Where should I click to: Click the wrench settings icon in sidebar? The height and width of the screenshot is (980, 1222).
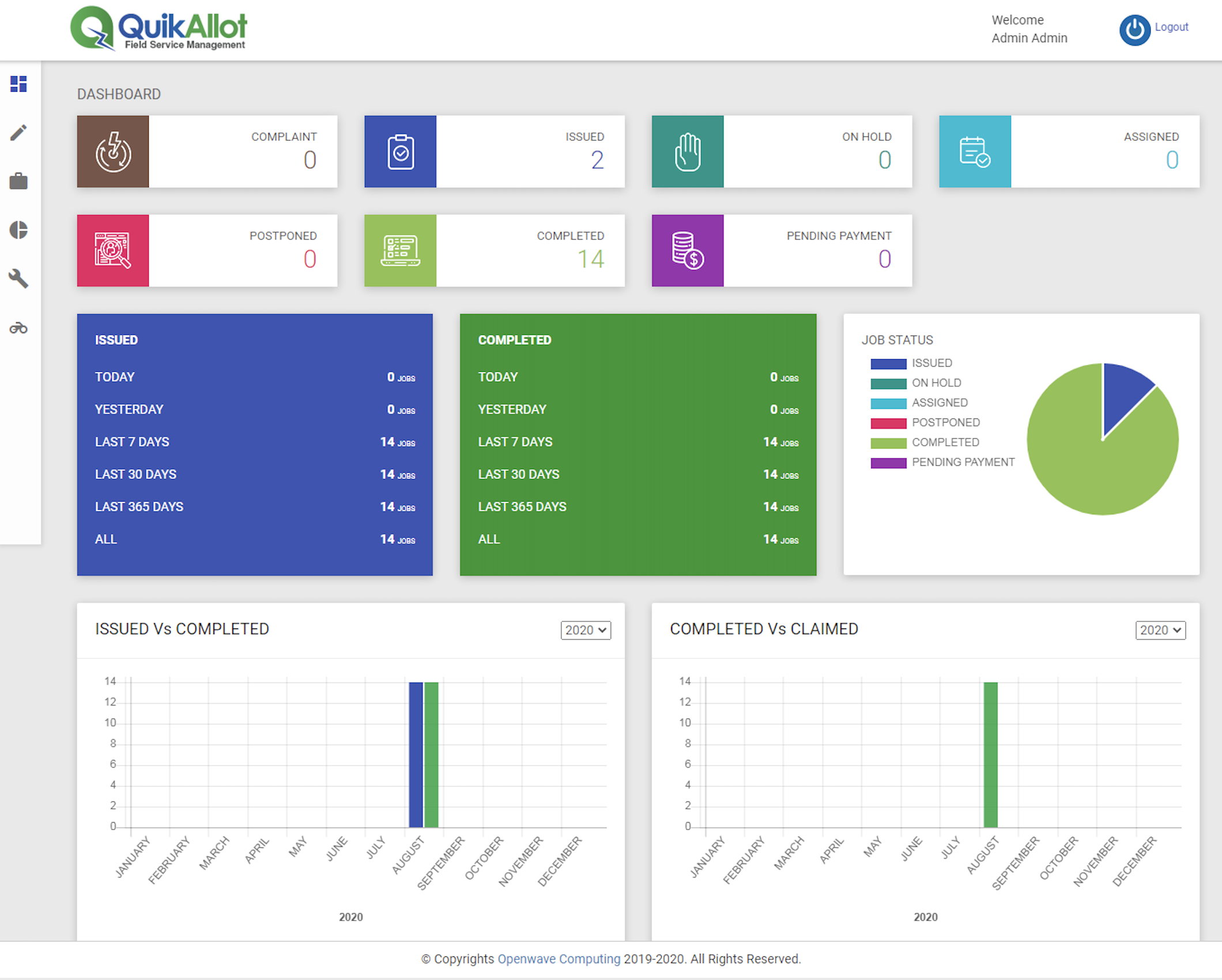(x=18, y=279)
